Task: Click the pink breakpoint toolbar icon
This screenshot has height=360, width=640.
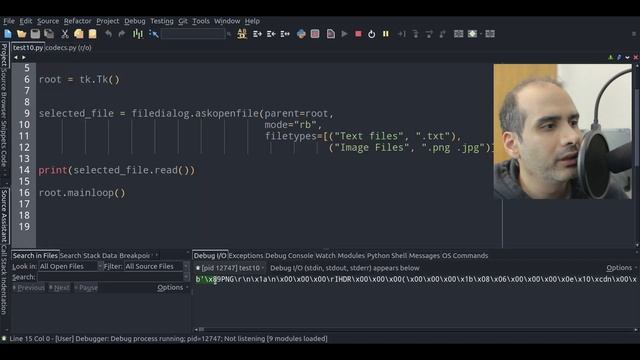Action: coord(315,34)
